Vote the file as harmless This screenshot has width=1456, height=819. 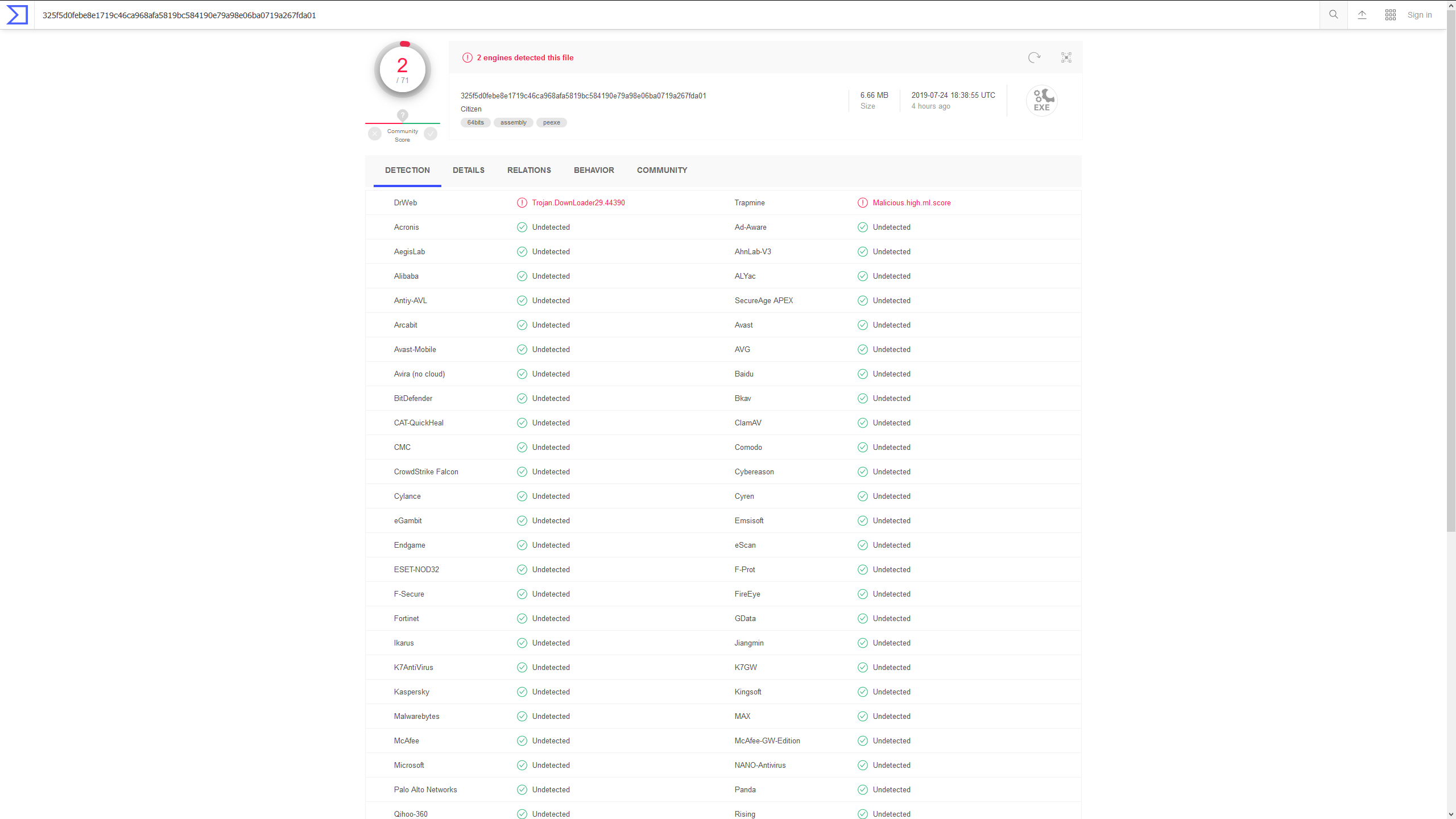click(x=431, y=134)
